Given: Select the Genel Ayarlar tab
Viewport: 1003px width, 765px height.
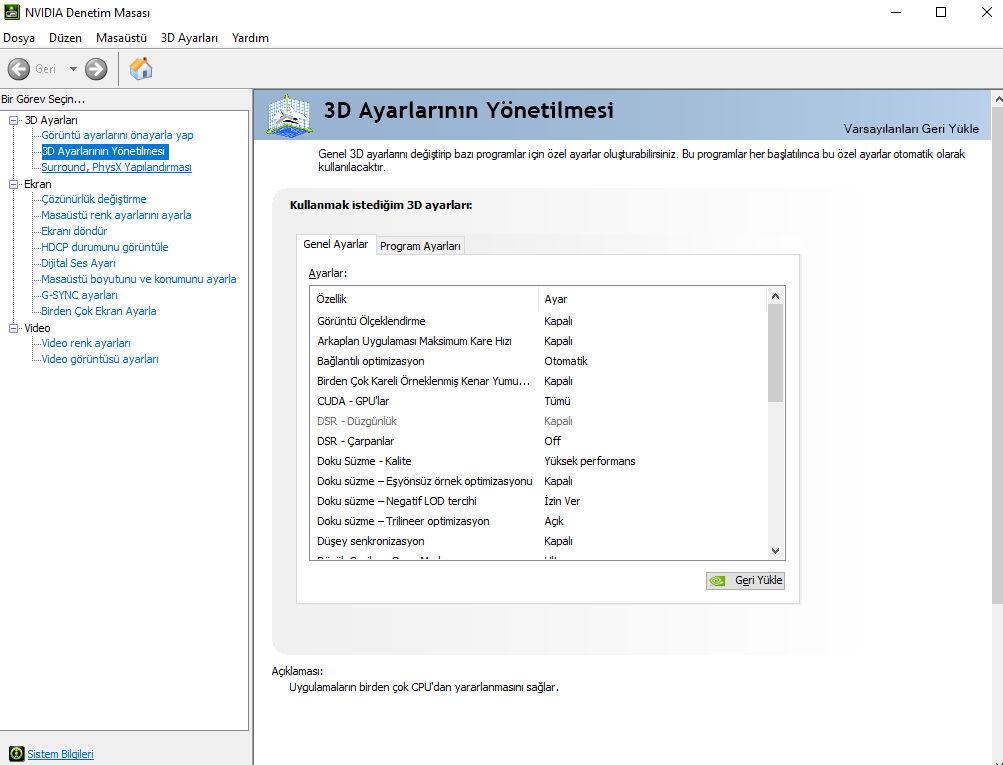Looking at the screenshot, I should coord(336,244).
